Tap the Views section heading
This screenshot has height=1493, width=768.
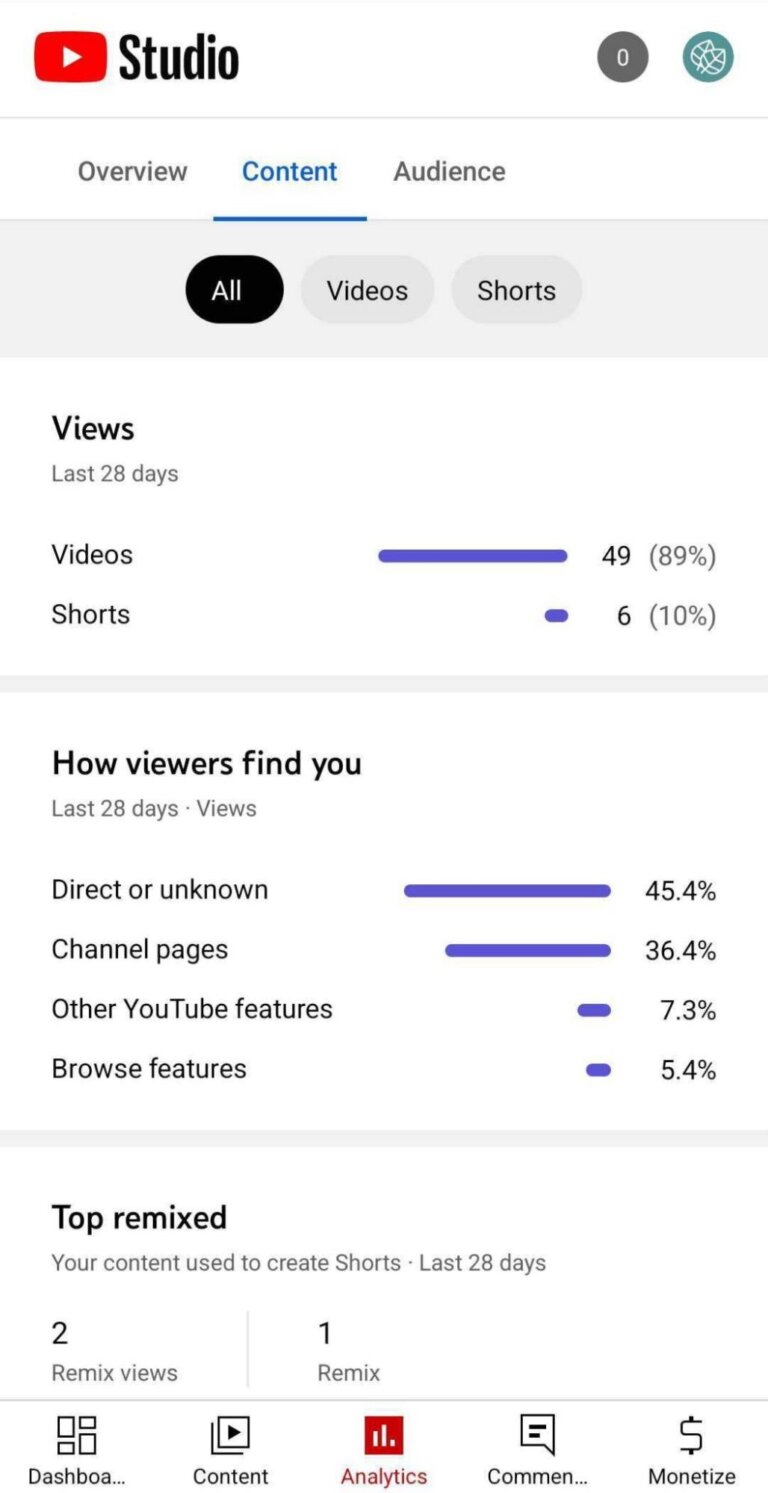pyautogui.click(x=93, y=428)
